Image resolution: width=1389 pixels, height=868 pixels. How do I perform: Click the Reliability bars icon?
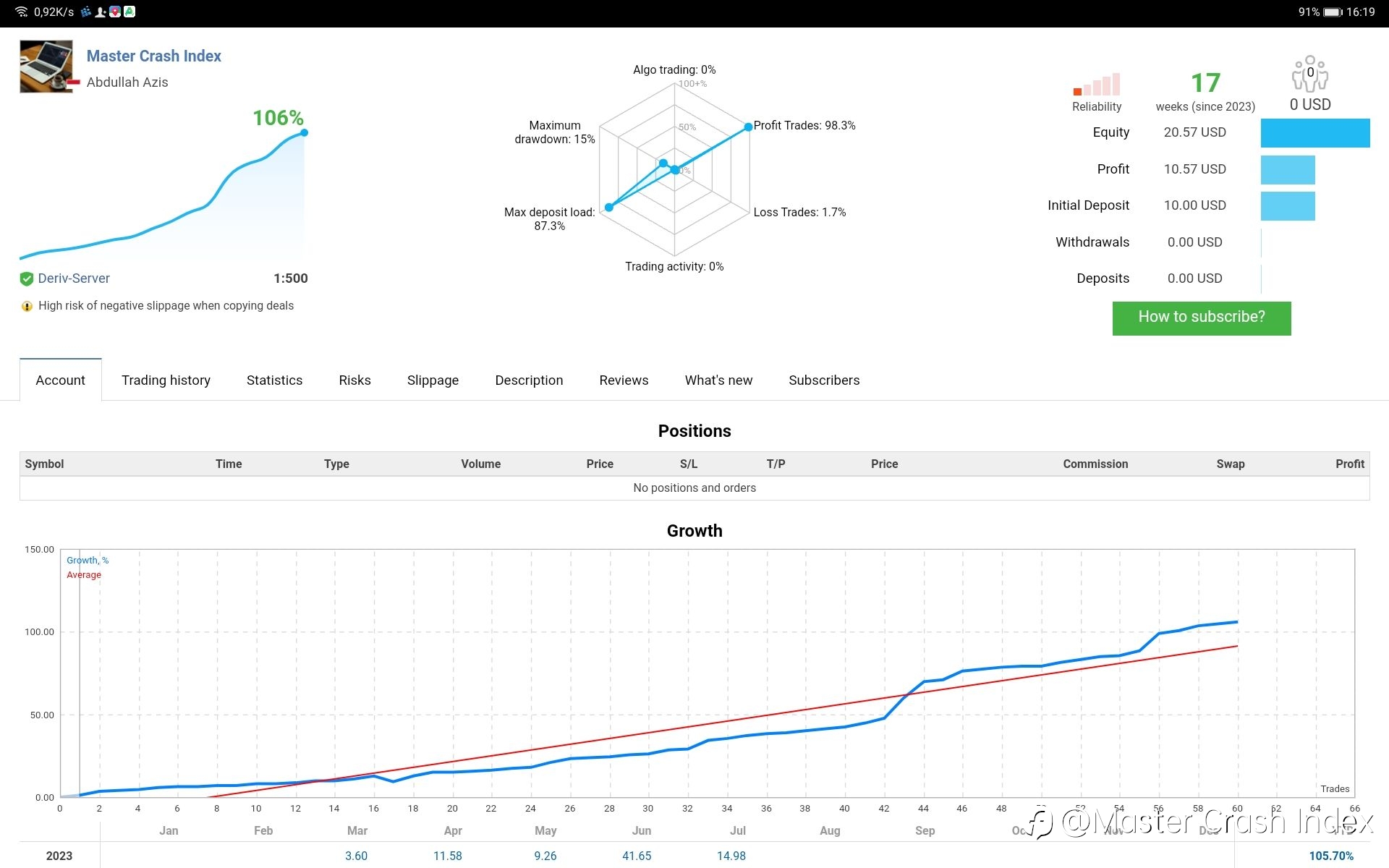tap(1097, 84)
